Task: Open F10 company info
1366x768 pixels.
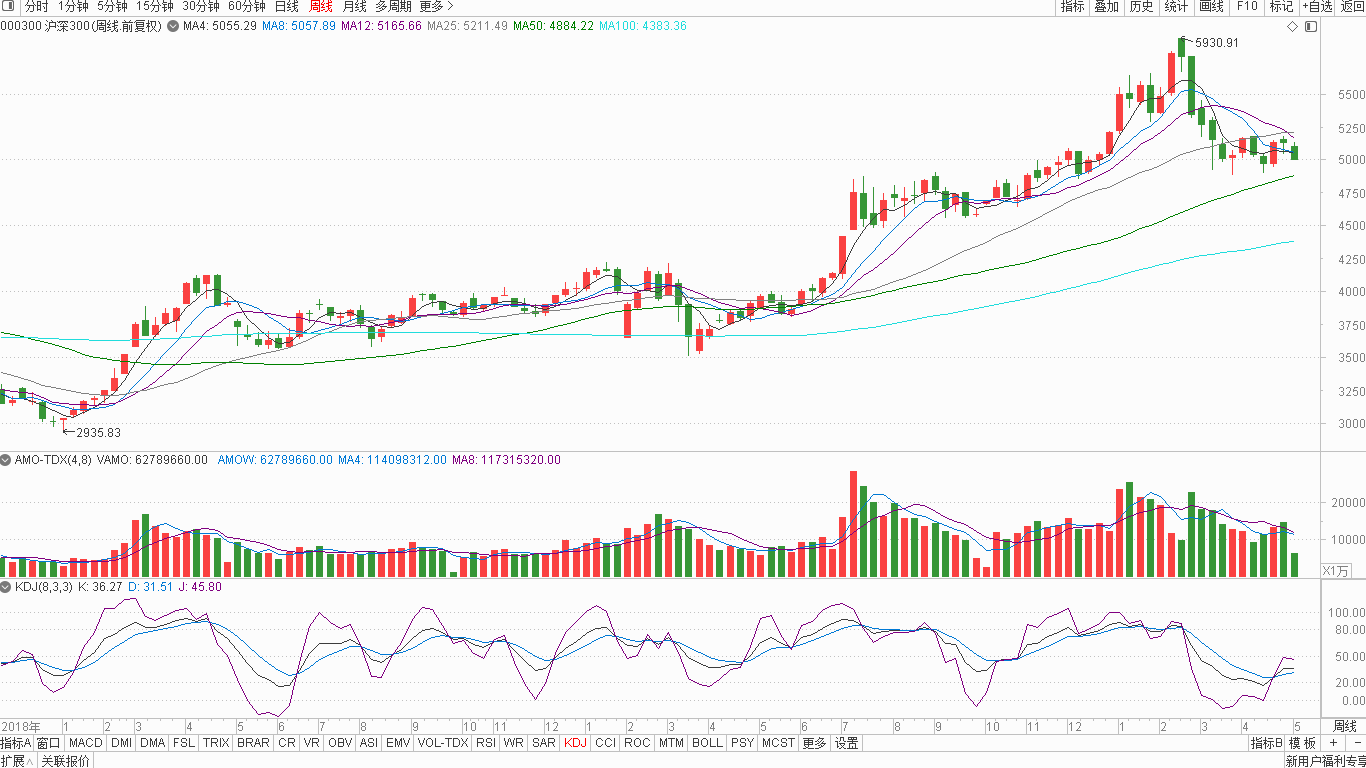Action: 1246,6
